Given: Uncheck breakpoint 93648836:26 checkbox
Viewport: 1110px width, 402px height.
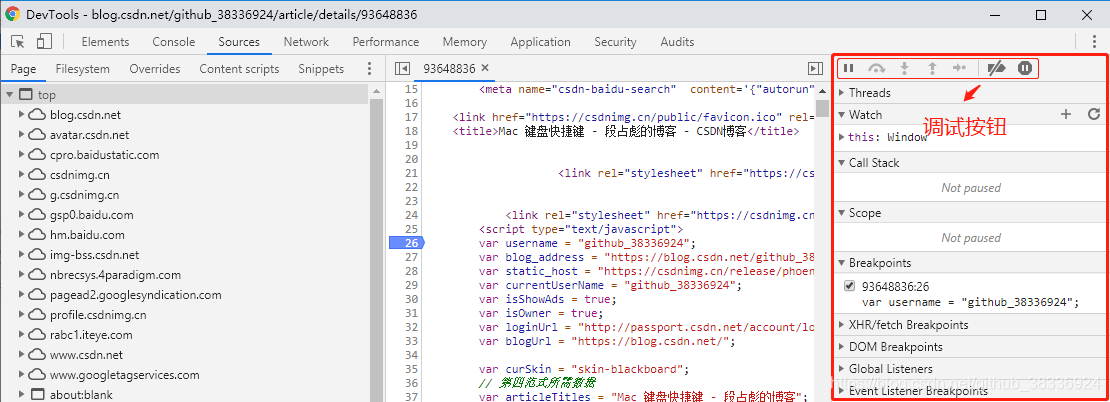Looking at the screenshot, I should (849, 286).
